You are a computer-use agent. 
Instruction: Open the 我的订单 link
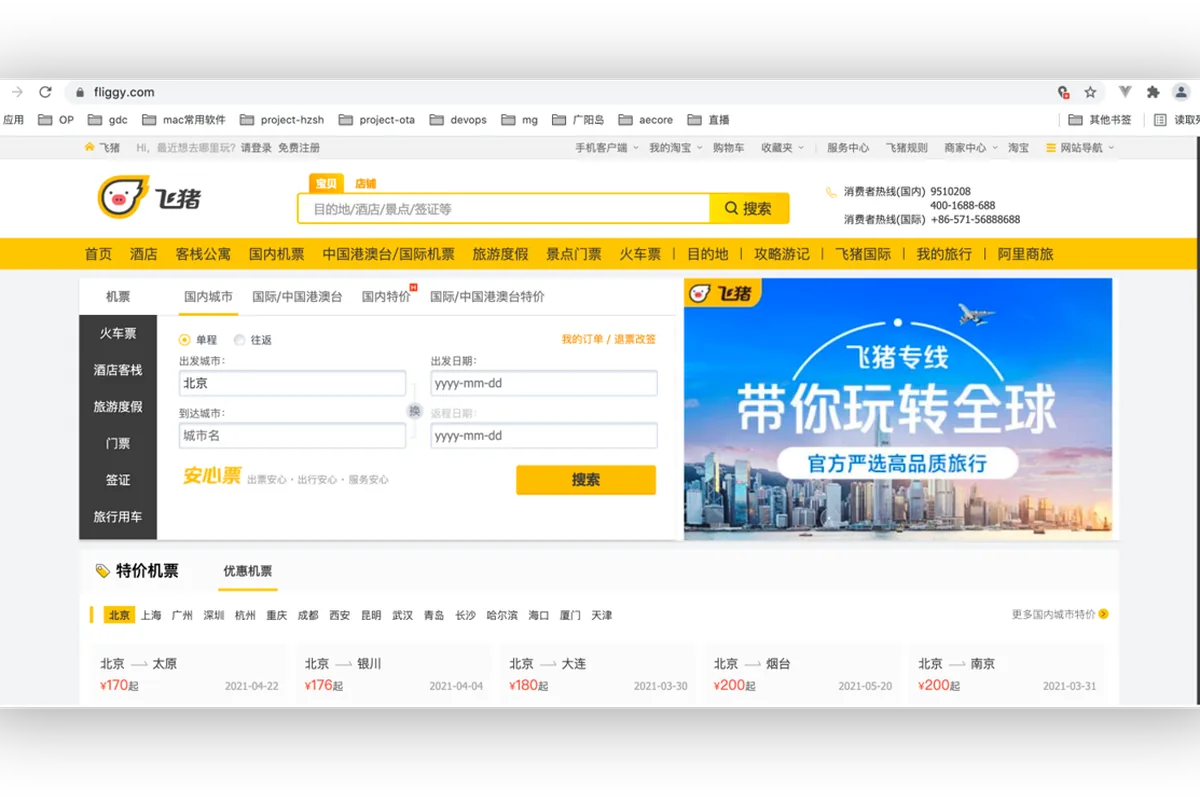[581, 340]
